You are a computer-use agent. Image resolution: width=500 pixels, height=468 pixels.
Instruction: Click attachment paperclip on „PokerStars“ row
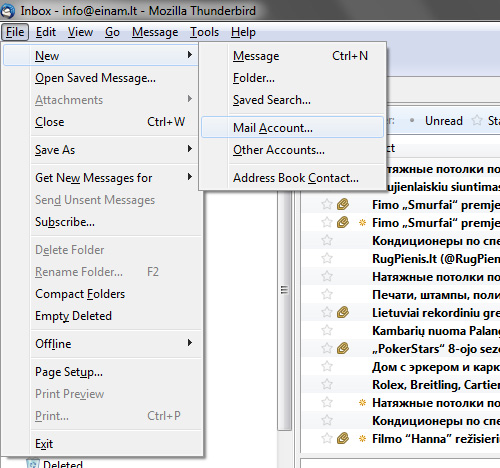click(343, 348)
